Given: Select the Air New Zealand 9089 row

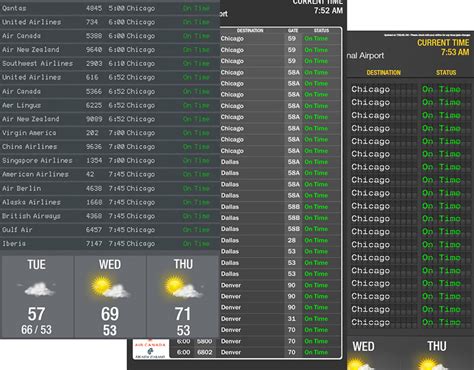Looking at the screenshot, I should pyautogui.click(x=110, y=119).
